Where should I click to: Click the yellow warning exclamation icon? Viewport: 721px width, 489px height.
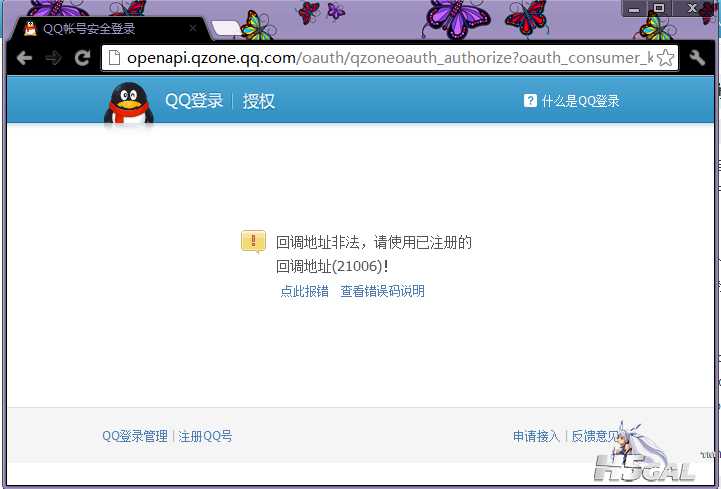point(254,241)
